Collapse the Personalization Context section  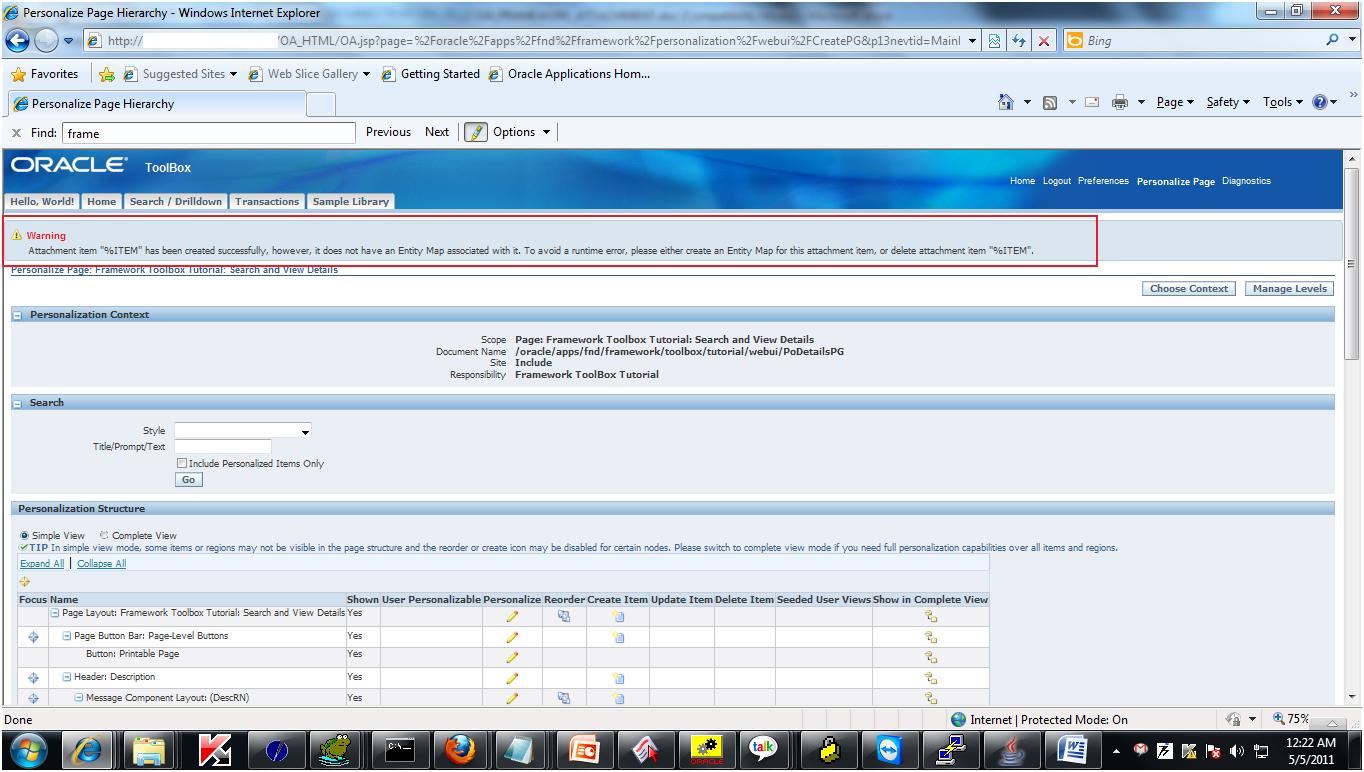[x=19, y=315]
